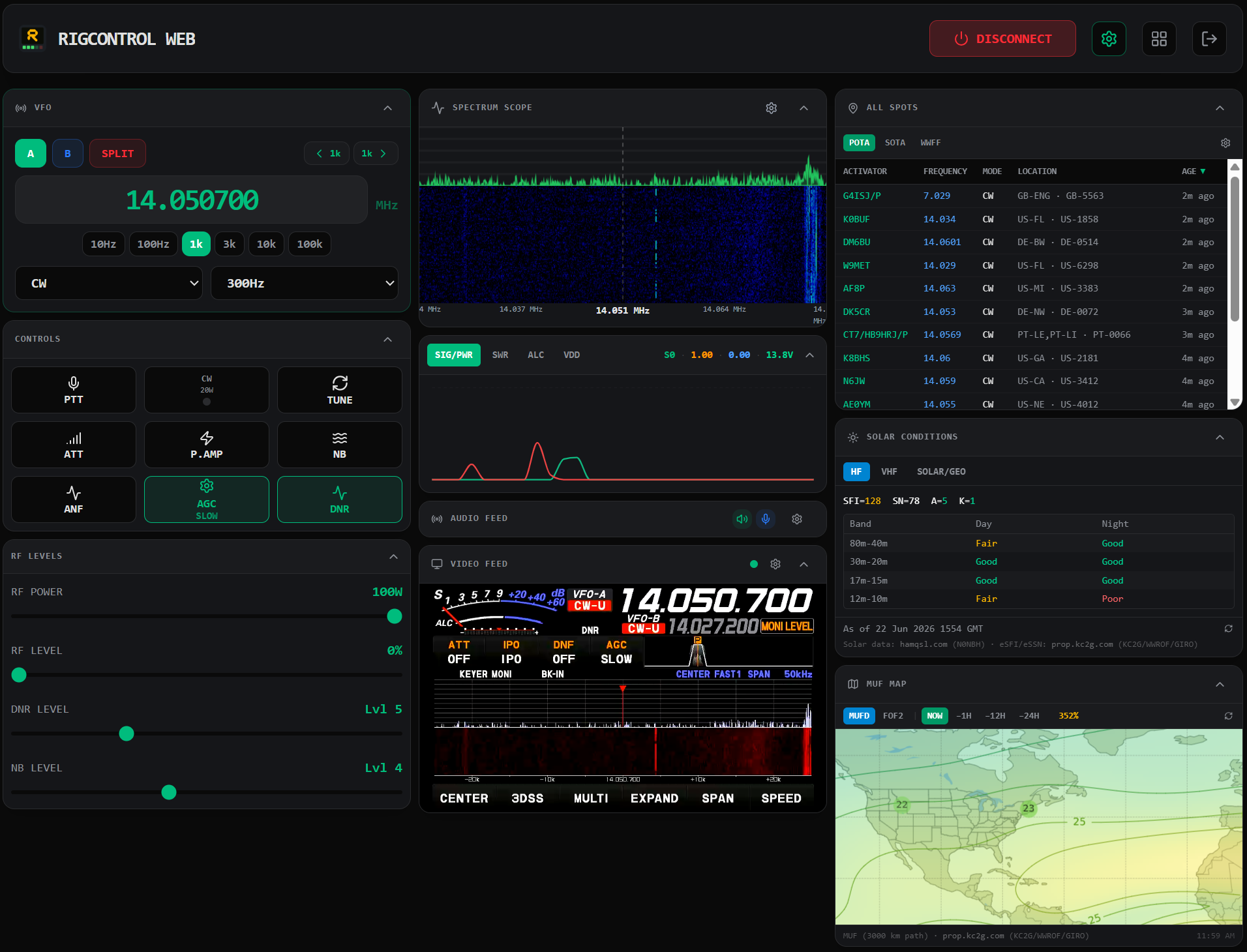Collapse the All Spots panel
Screen dimensions: 1247x952
pyautogui.click(x=1220, y=108)
